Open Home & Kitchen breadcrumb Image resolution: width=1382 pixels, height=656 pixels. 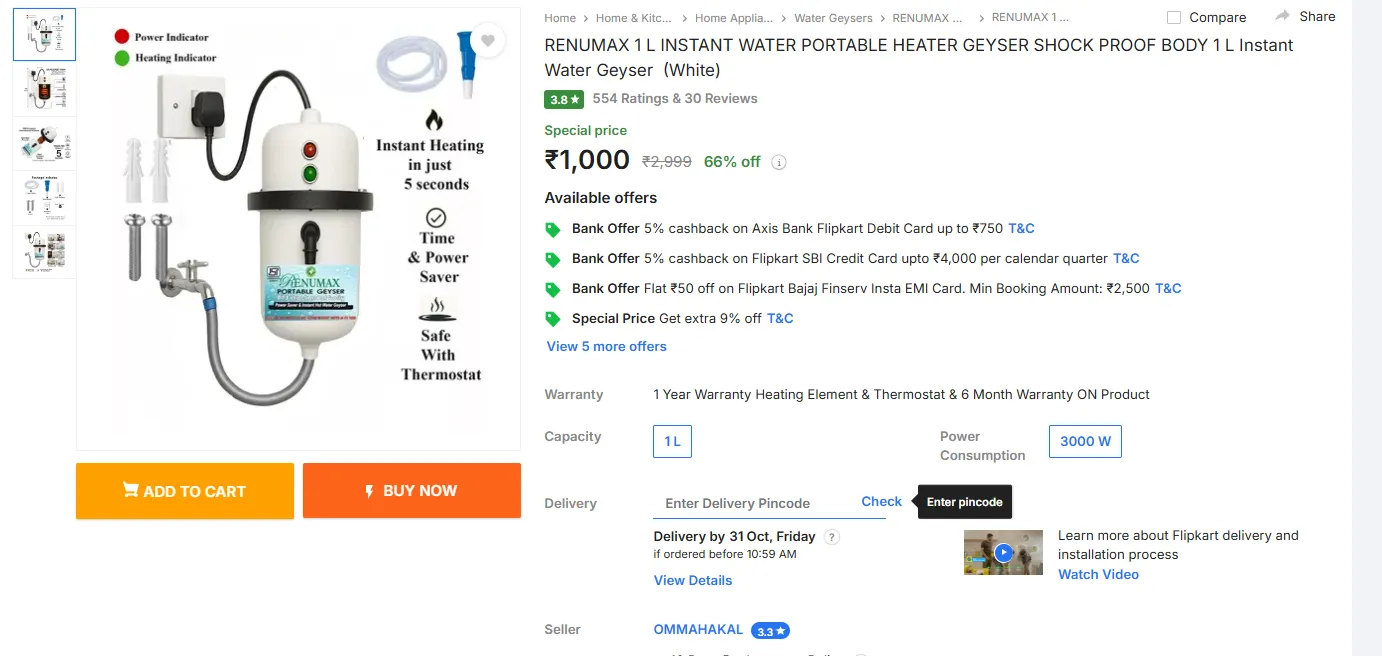tap(633, 18)
